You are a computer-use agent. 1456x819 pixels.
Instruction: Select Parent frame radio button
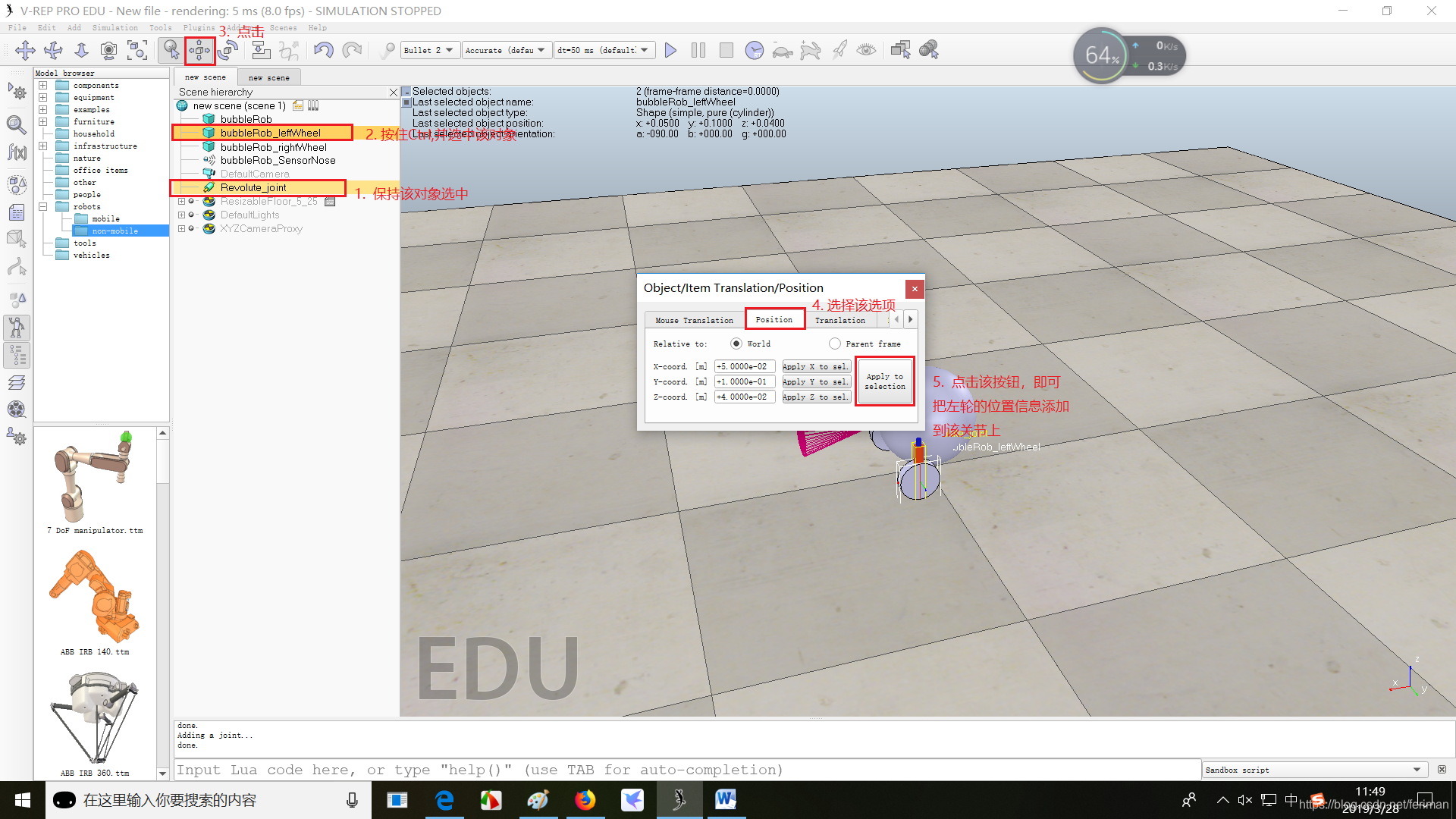click(x=834, y=343)
